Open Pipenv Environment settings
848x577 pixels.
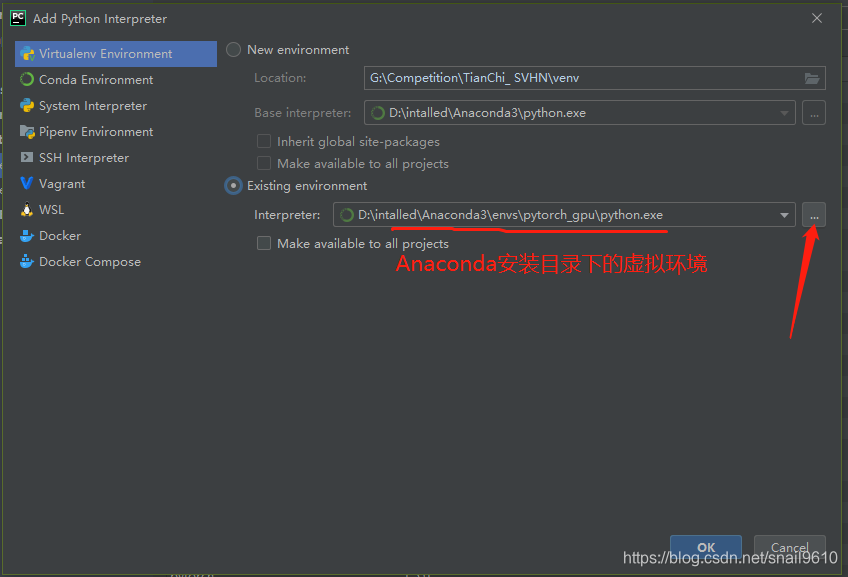116,131
